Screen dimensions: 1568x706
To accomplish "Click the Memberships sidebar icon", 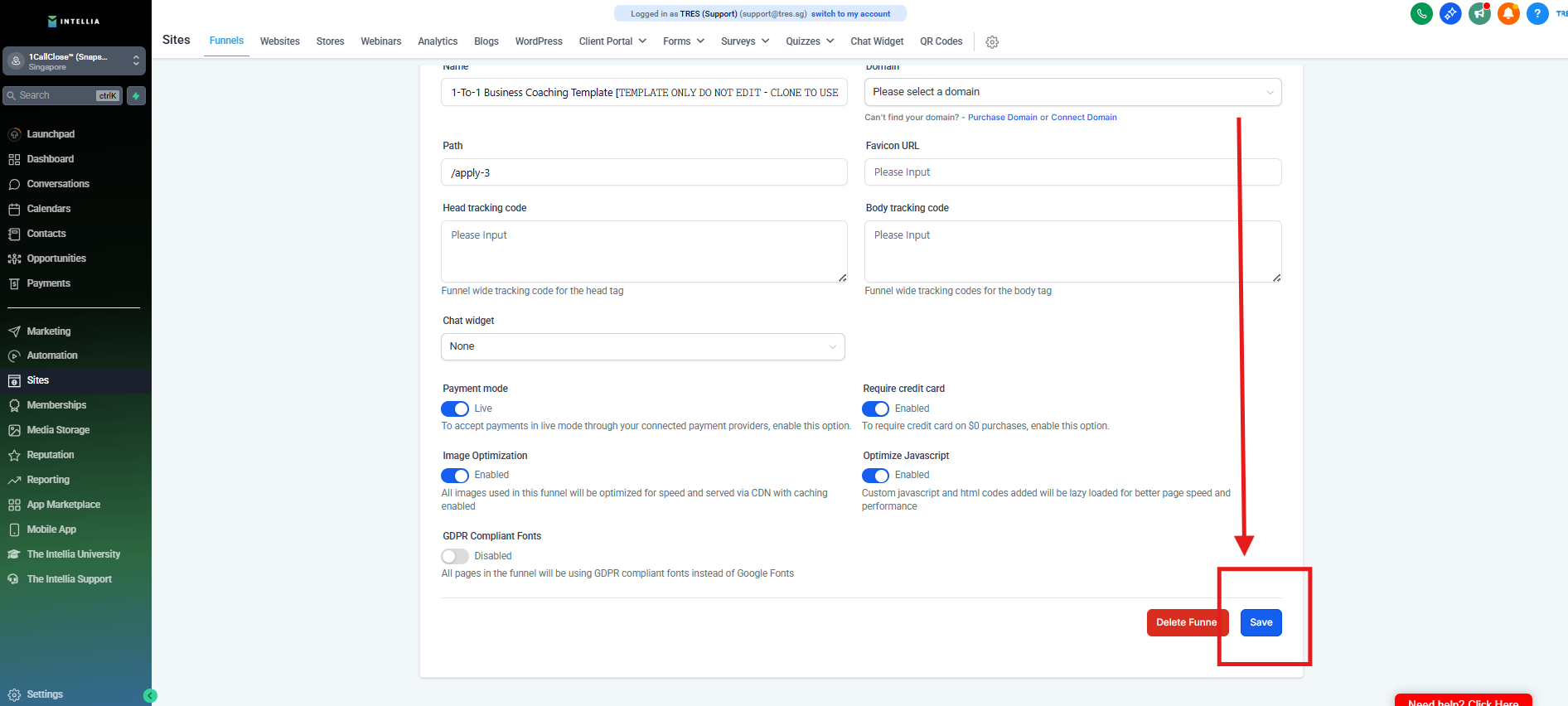I will pos(14,405).
